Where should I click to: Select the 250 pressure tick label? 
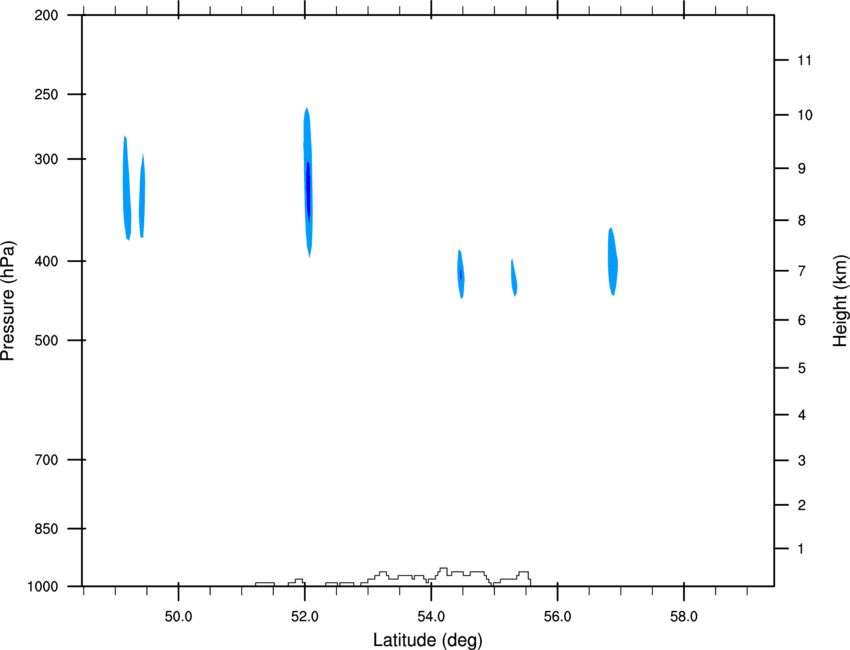46,94
